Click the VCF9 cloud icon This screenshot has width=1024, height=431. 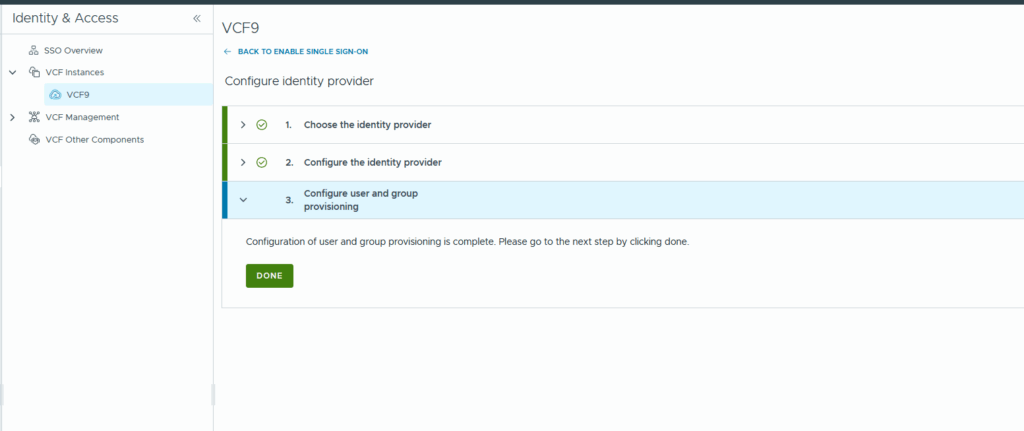point(55,95)
